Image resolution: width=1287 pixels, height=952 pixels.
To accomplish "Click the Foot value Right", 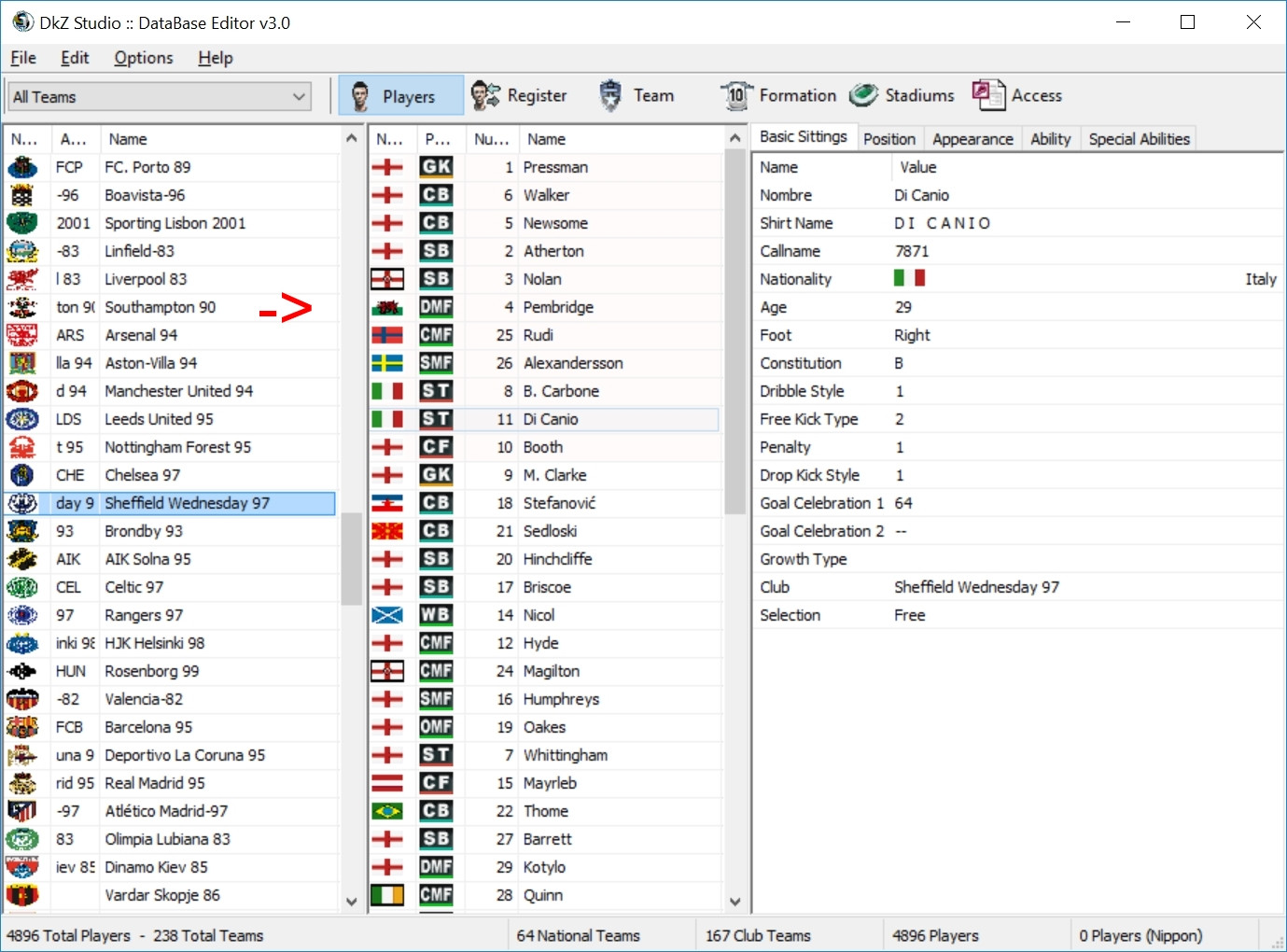I will 912,335.
